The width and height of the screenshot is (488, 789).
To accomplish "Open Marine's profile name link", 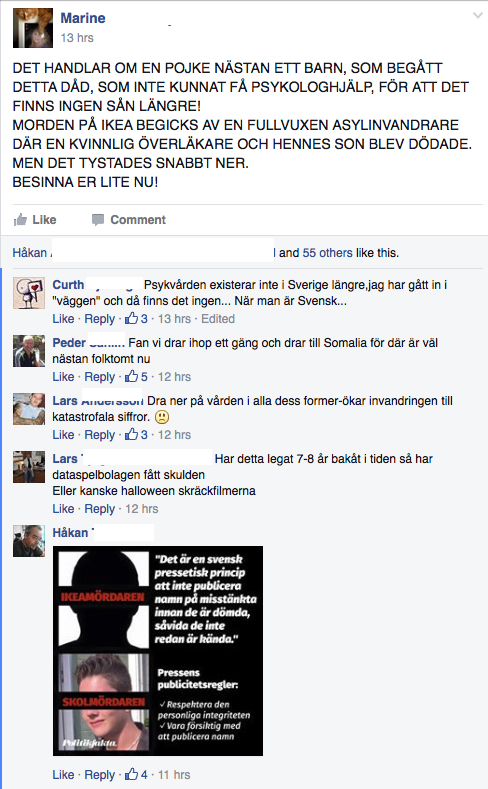I will tap(83, 18).
